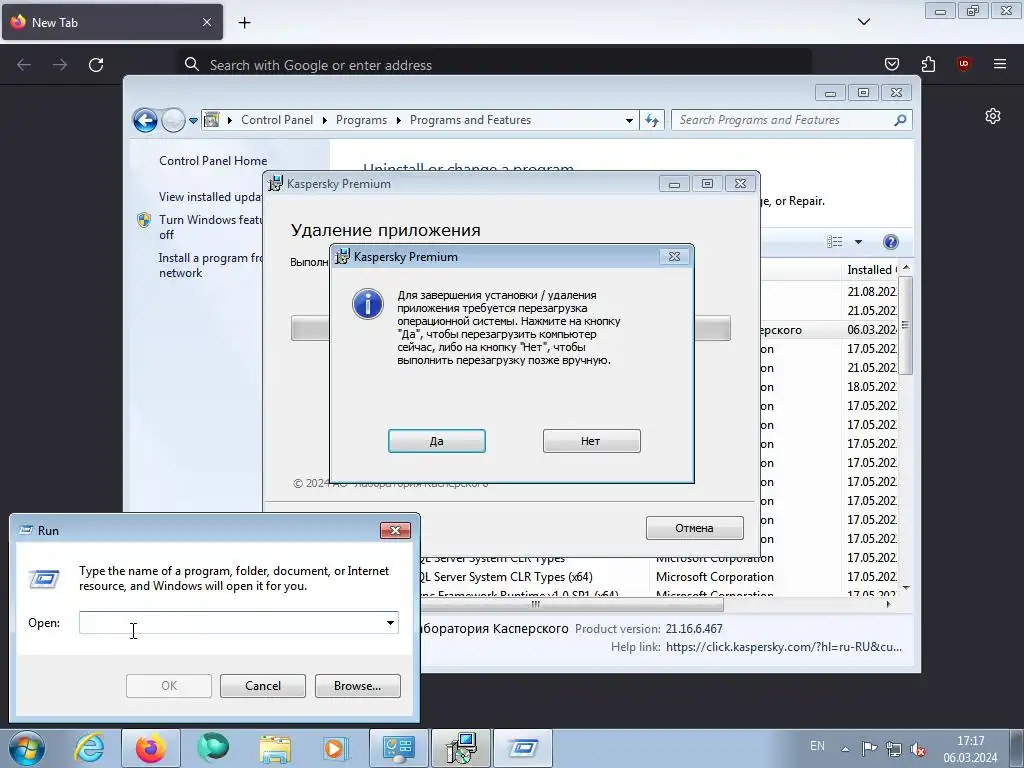Open the Pocket icon in Firefox toolbar
Screen dimensions: 1024x768
pyautogui.click(x=891, y=64)
